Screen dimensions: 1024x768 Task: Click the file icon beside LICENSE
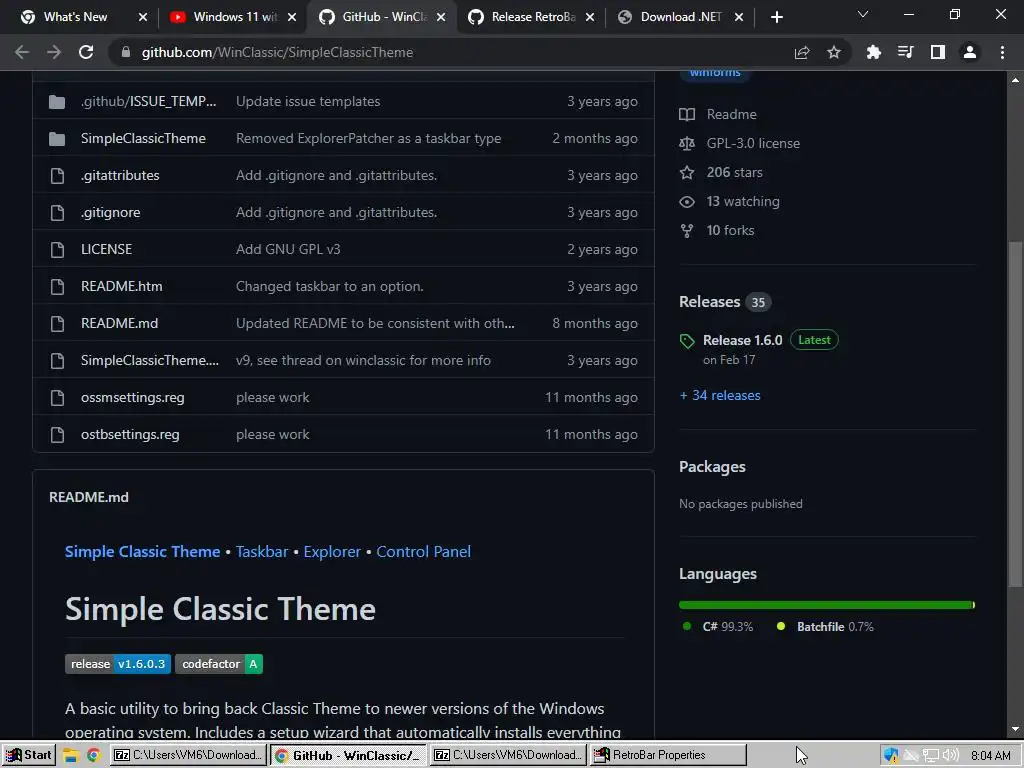[57, 249]
